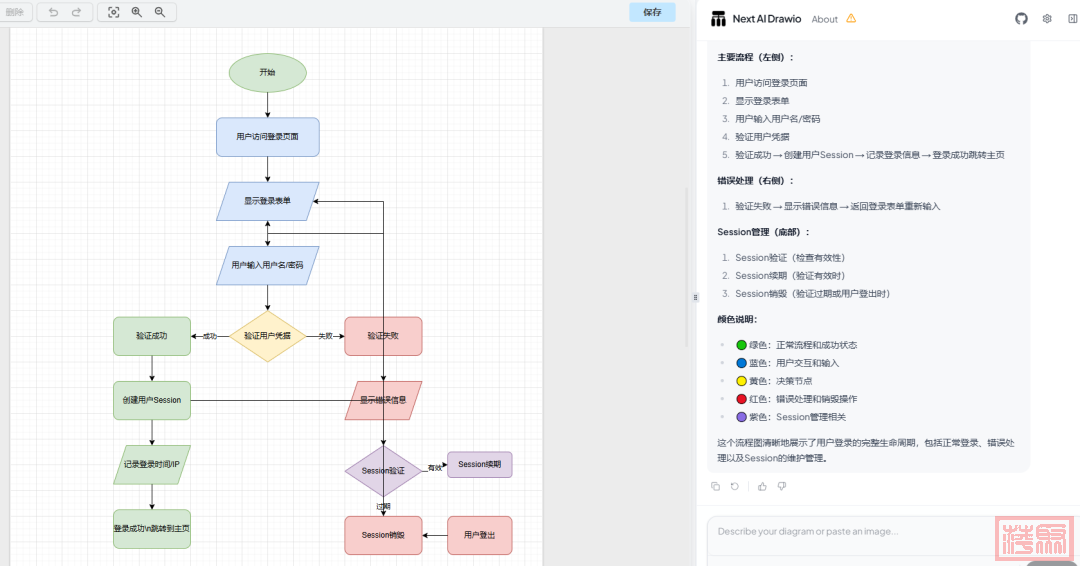Click the orange warning triangle icon
This screenshot has height=566, width=1080.
(x=851, y=18)
